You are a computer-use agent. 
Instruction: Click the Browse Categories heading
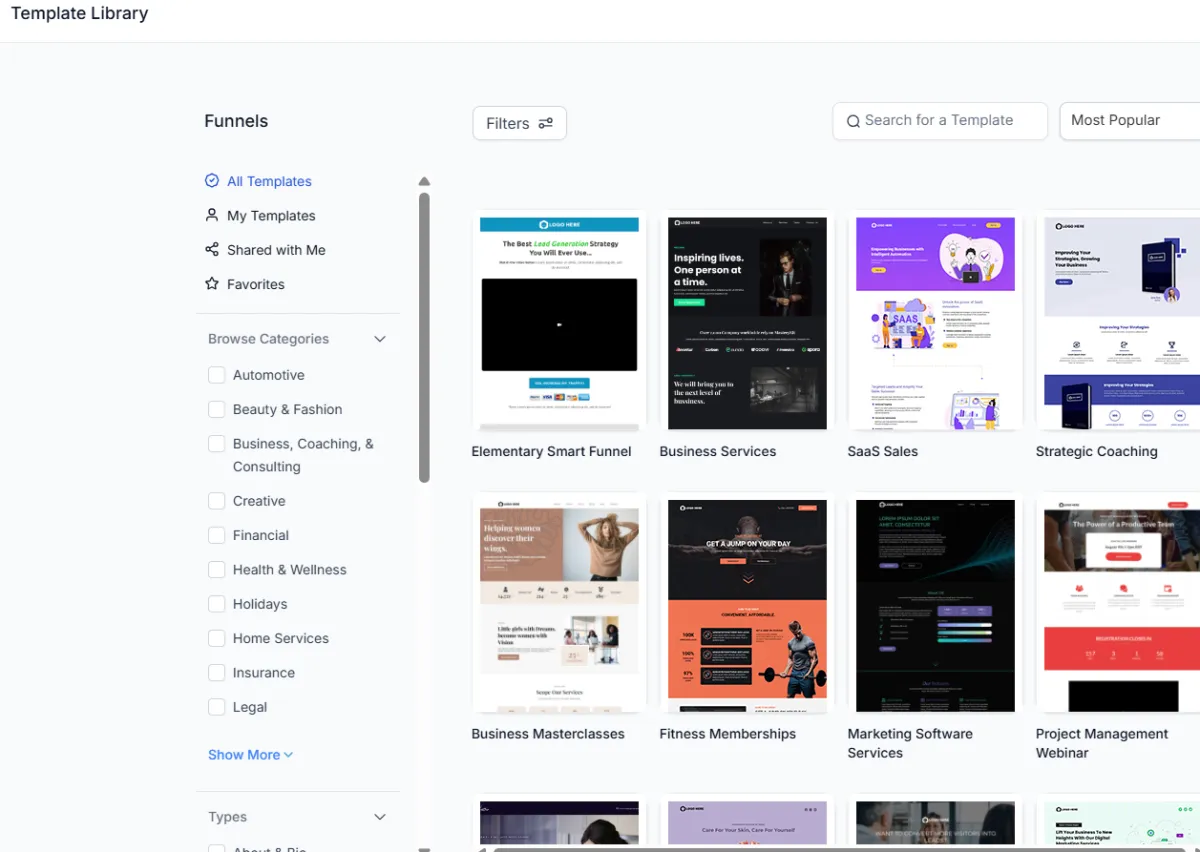point(268,339)
